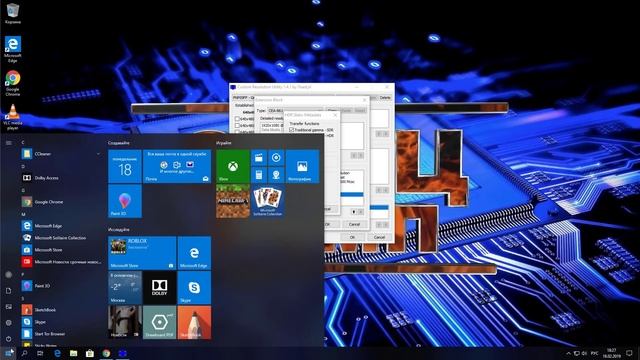This screenshot has width=640, height=360.
Task: Expand the CCleaner folder chevron
Action: click(x=98, y=154)
